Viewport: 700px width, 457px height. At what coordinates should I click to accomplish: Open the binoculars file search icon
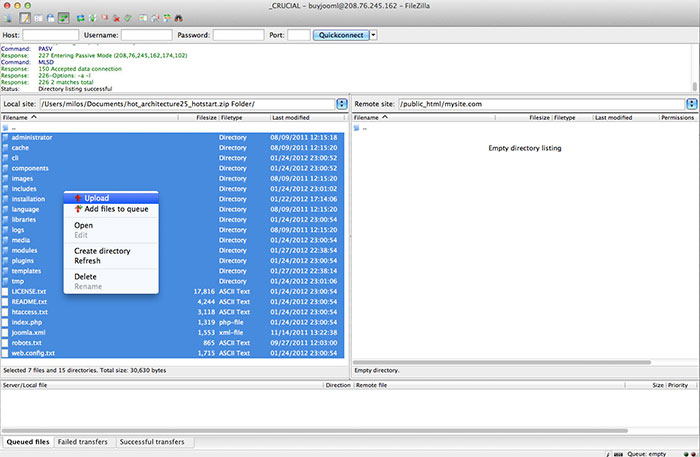179,18
